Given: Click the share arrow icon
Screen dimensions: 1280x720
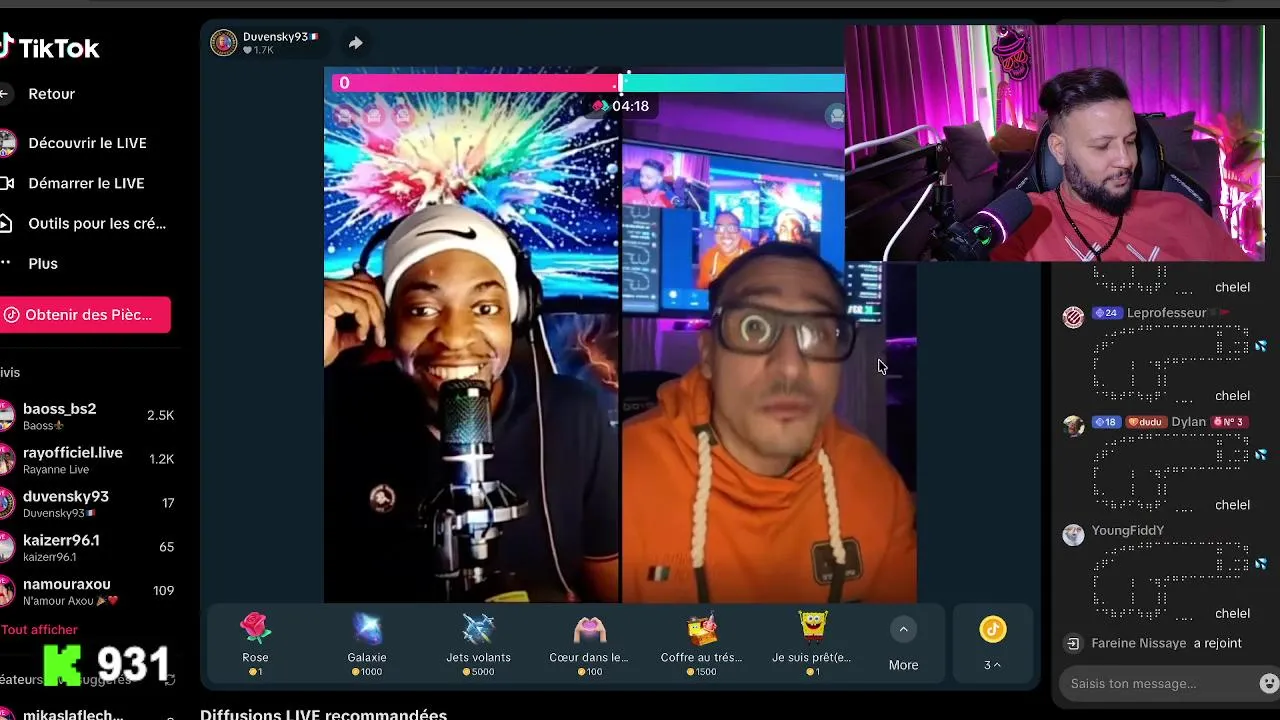Looking at the screenshot, I should coord(355,43).
